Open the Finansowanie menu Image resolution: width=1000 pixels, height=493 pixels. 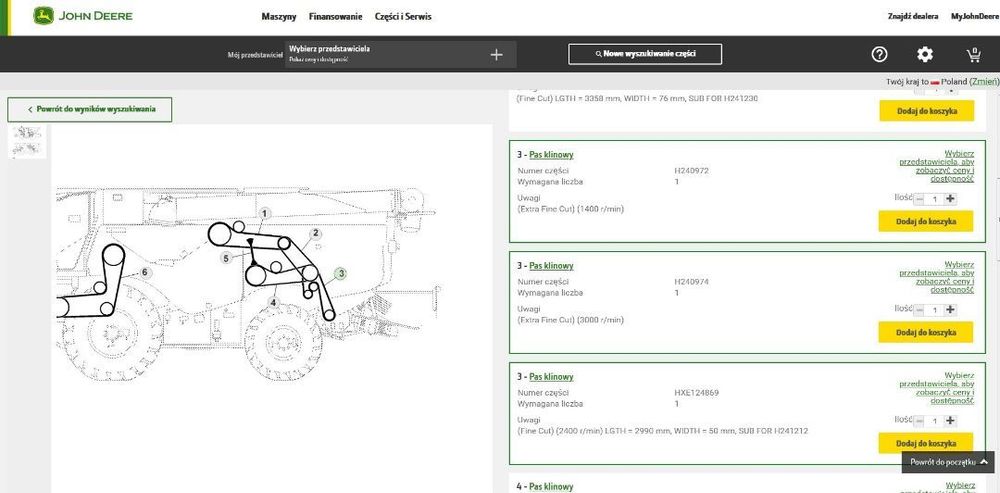[x=335, y=17]
